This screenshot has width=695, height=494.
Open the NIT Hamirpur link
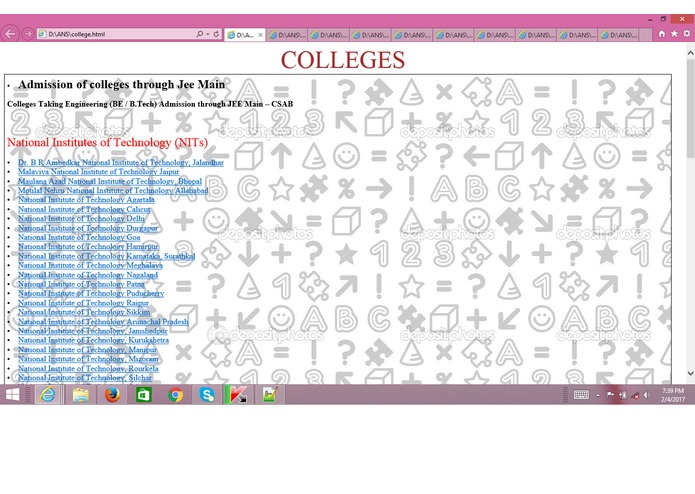(88, 247)
